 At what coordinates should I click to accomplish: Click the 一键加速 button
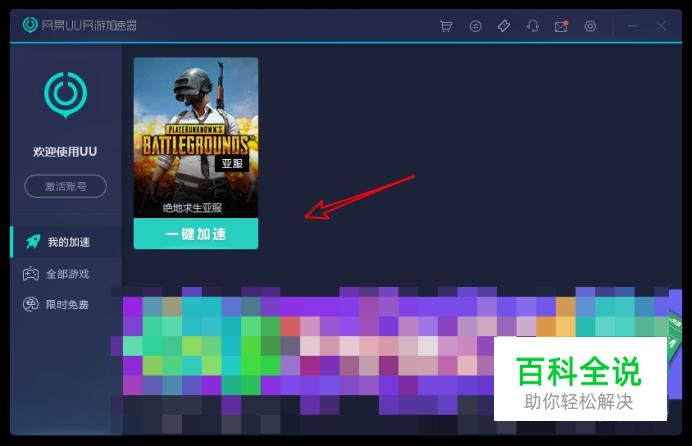tap(196, 234)
